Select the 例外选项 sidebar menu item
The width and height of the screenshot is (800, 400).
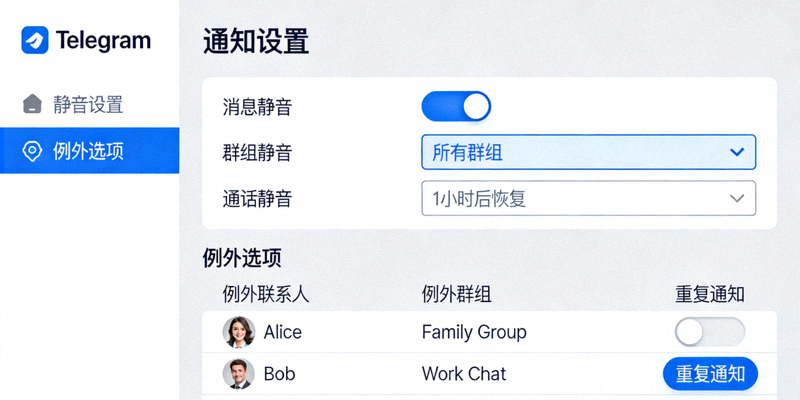(88, 151)
